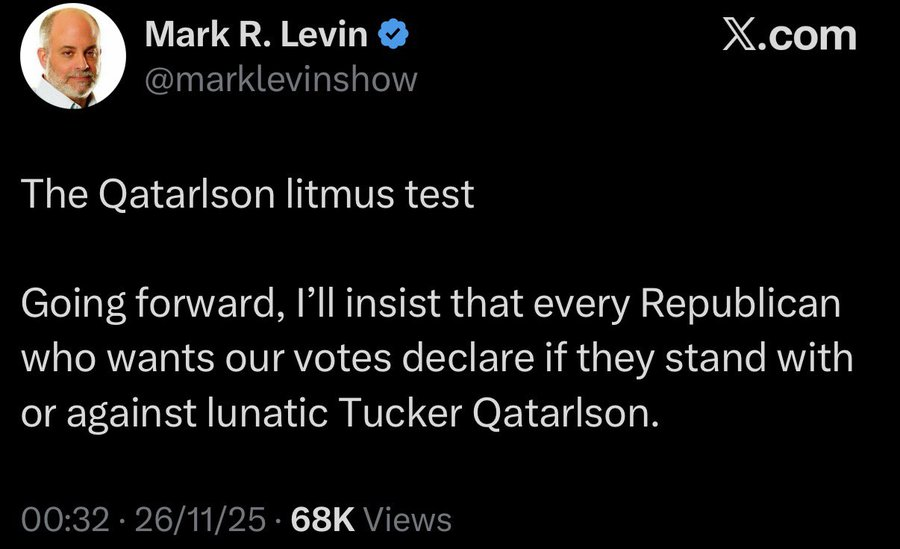Viewport: 900px width, 549px height.
Task: Click the line "who wants our votes declare"
Action: point(437,358)
